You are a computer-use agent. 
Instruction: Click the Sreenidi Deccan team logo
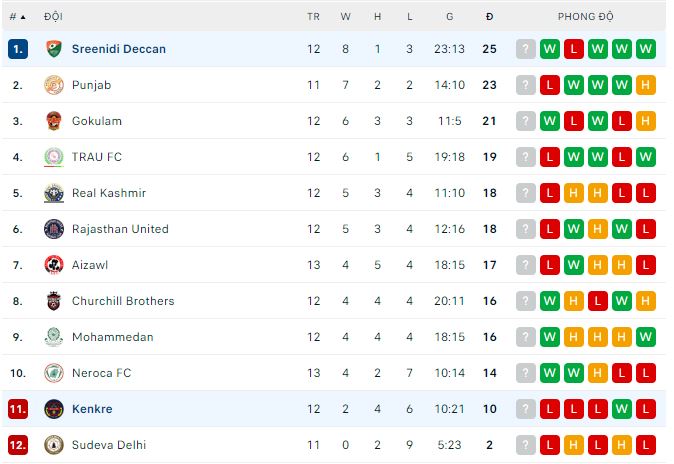[x=54, y=49]
